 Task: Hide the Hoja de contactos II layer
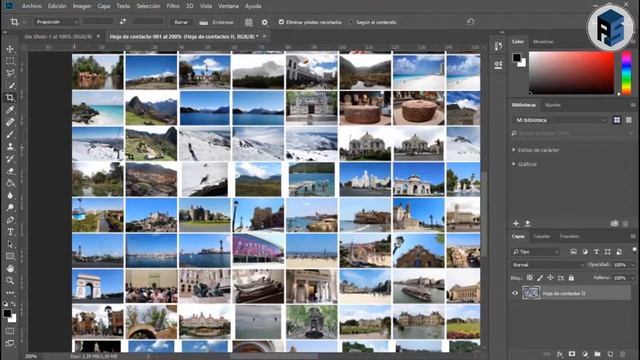[515, 293]
